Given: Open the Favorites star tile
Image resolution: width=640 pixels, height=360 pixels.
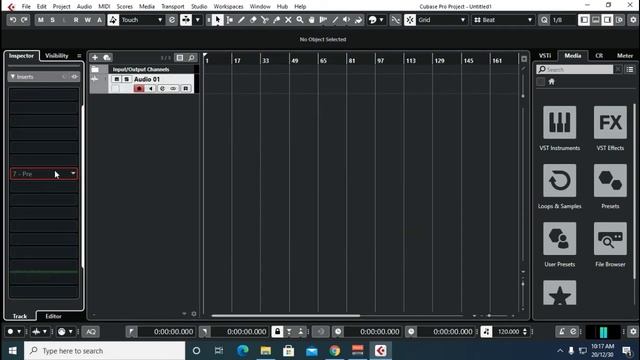Looking at the screenshot, I should coord(560,293).
